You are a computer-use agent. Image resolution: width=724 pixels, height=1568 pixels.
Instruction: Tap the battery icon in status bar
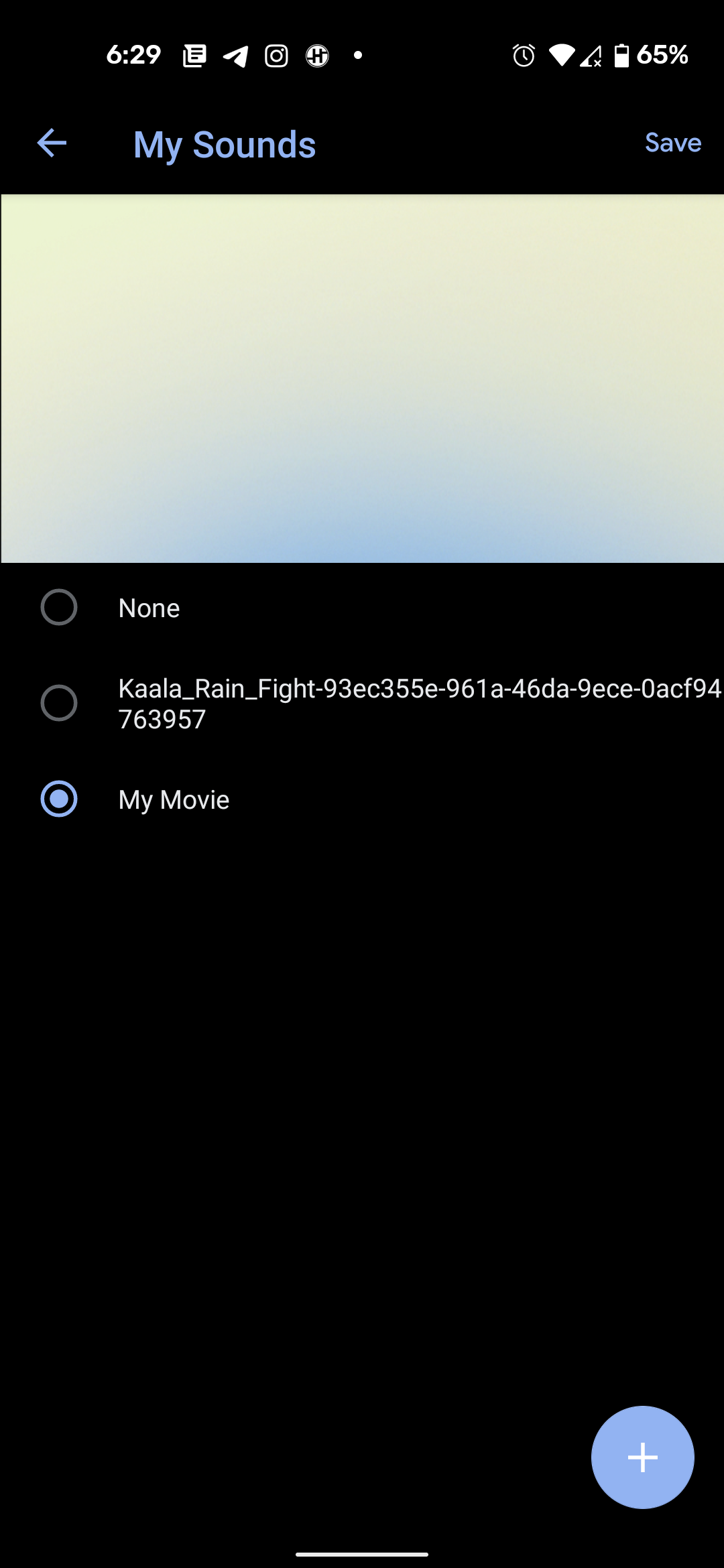click(x=622, y=56)
